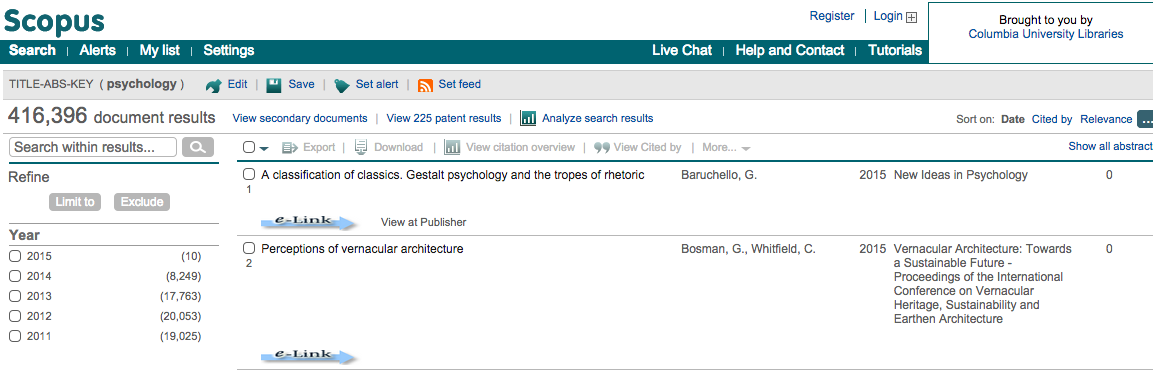Click the View citation overview chart icon
The height and width of the screenshot is (371, 1153).
click(x=453, y=148)
